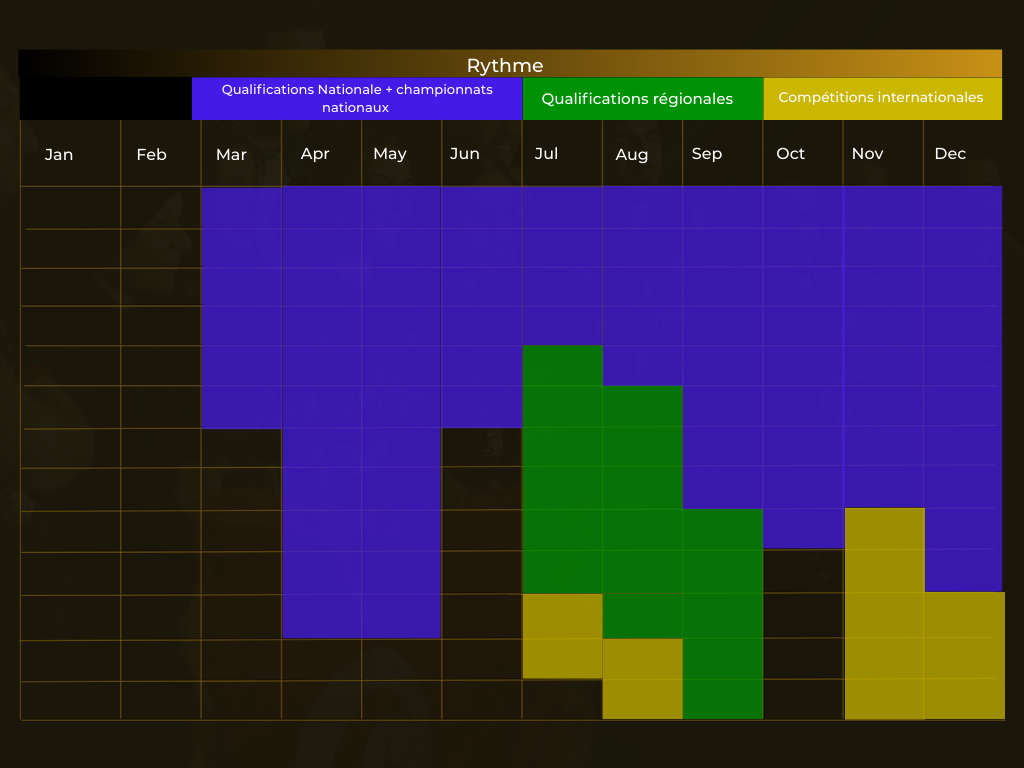Click the Oct column label
Screen dimensions: 1024x768
point(791,154)
